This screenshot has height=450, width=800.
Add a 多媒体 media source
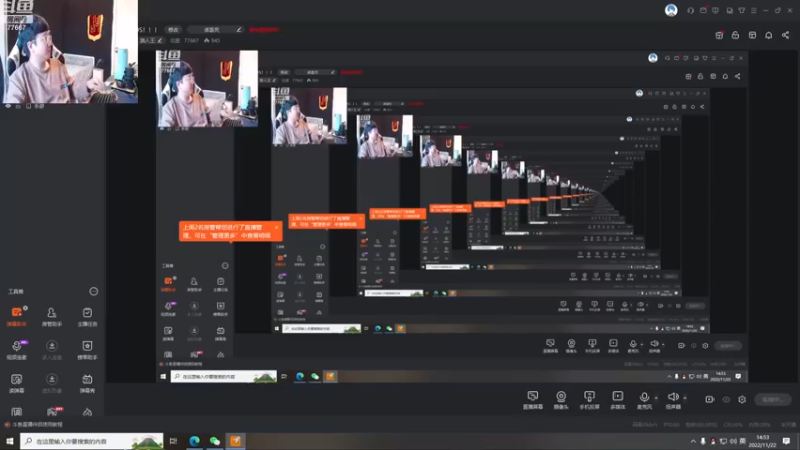click(x=617, y=400)
